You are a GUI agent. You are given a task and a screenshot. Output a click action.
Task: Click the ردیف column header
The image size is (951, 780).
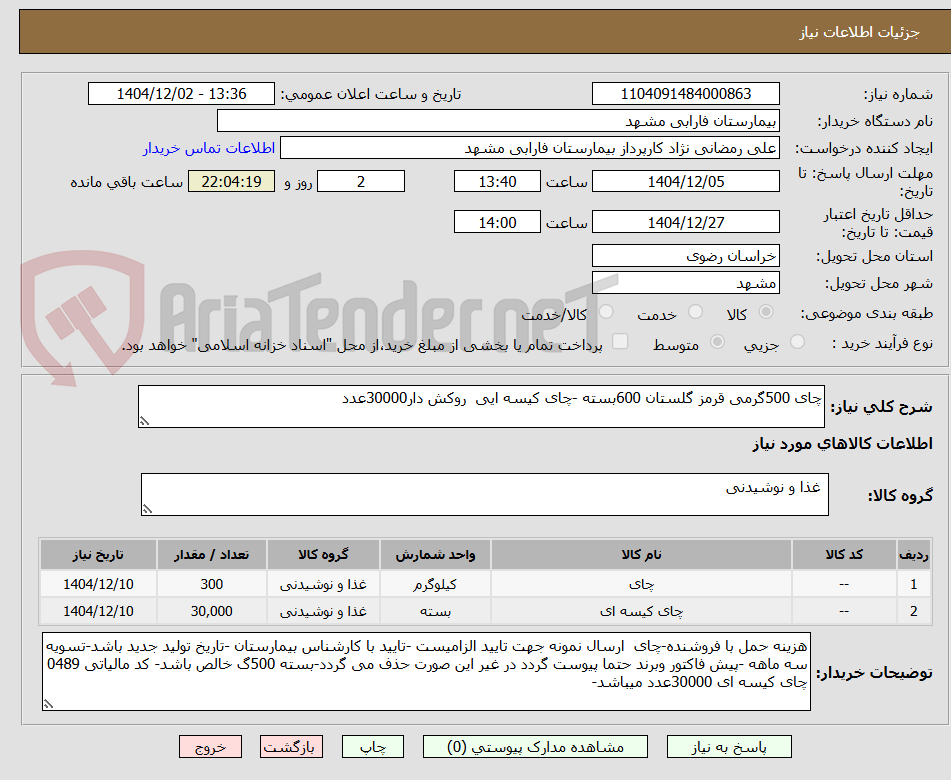click(913, 554)
